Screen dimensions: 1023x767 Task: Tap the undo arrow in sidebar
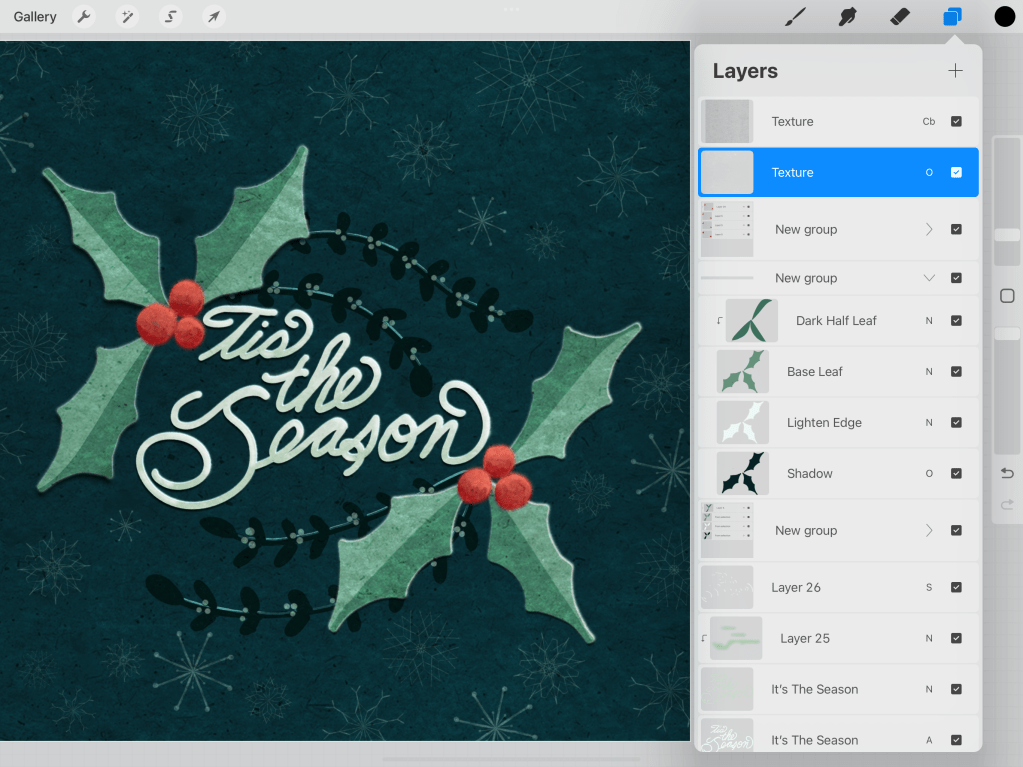coord(1007,473)
